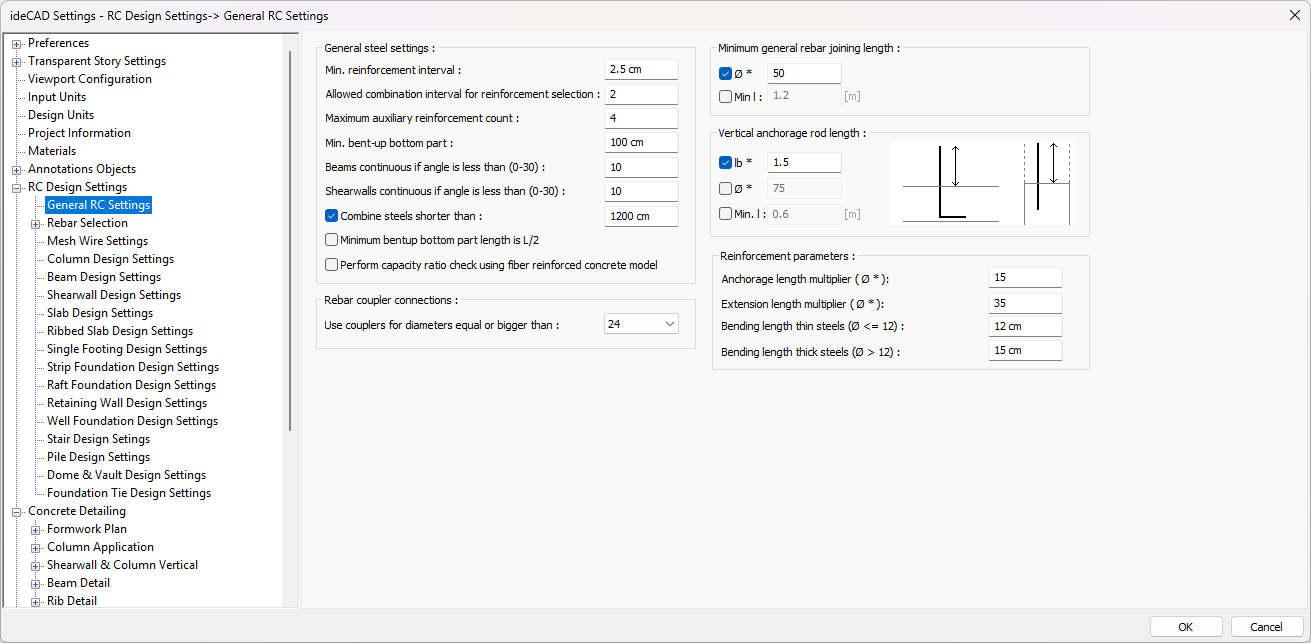Toggle the lb * anchorage checkbox
The image size is (1311, 643).
(726, 162)
